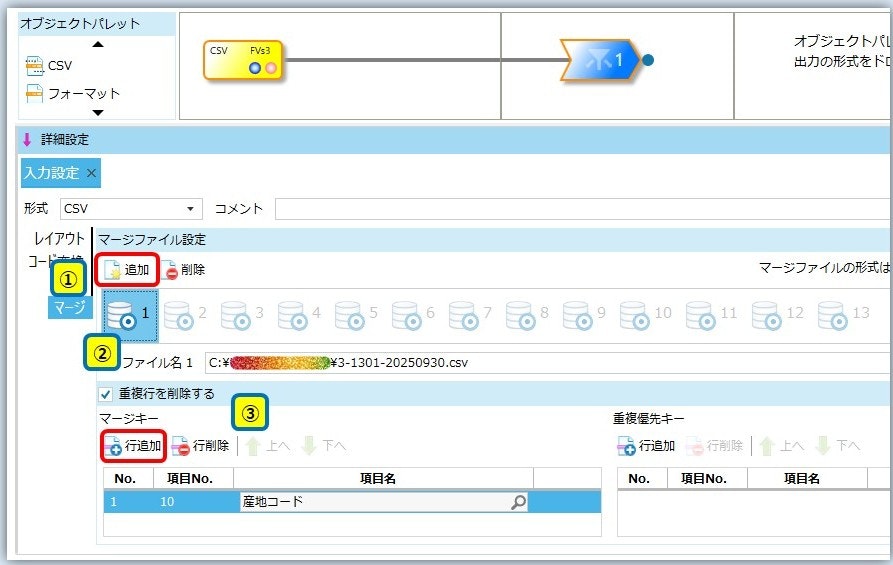Click the 項目No. value 10 cell
893x565 pixels.
pyautogui.click(x=193, y=502)
